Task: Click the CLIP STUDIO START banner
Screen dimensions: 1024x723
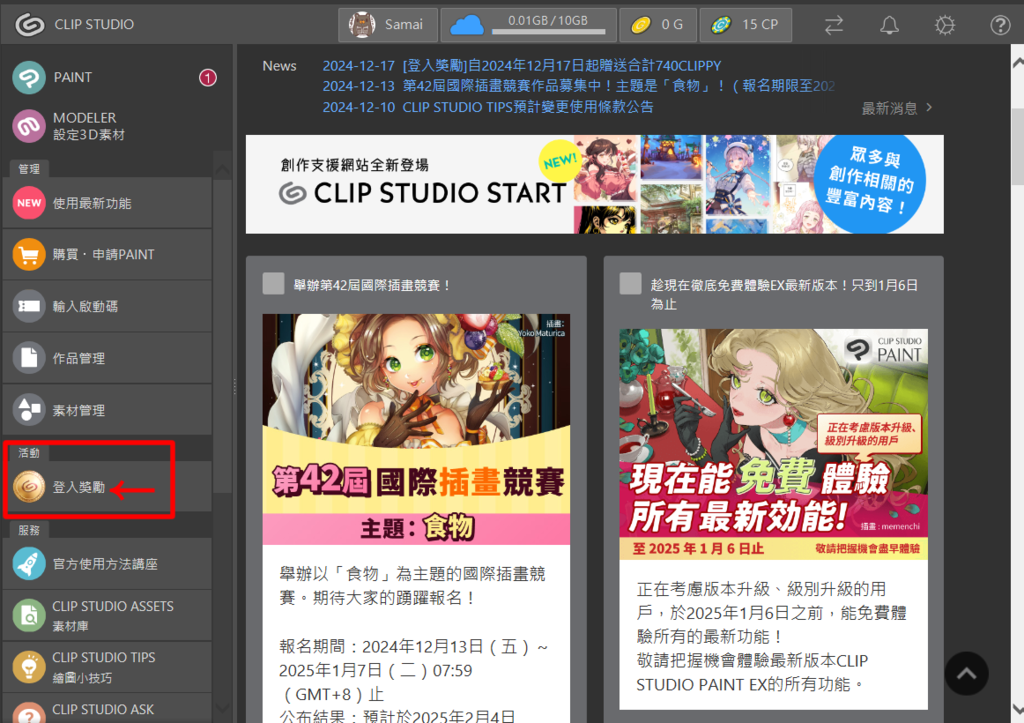Action: click(x=594, y=184)
